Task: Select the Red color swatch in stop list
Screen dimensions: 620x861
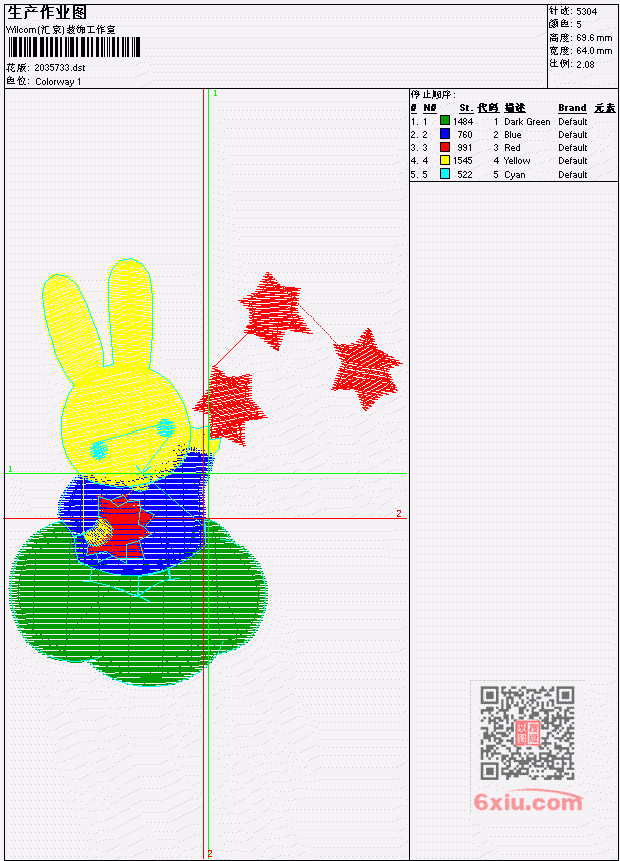Action: click(445, 147)
